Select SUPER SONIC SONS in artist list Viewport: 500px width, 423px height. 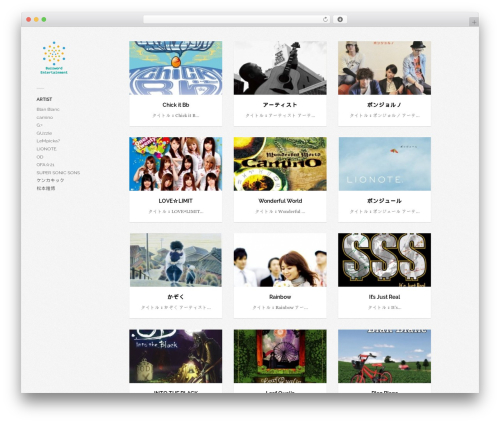(x=58, y=173)
